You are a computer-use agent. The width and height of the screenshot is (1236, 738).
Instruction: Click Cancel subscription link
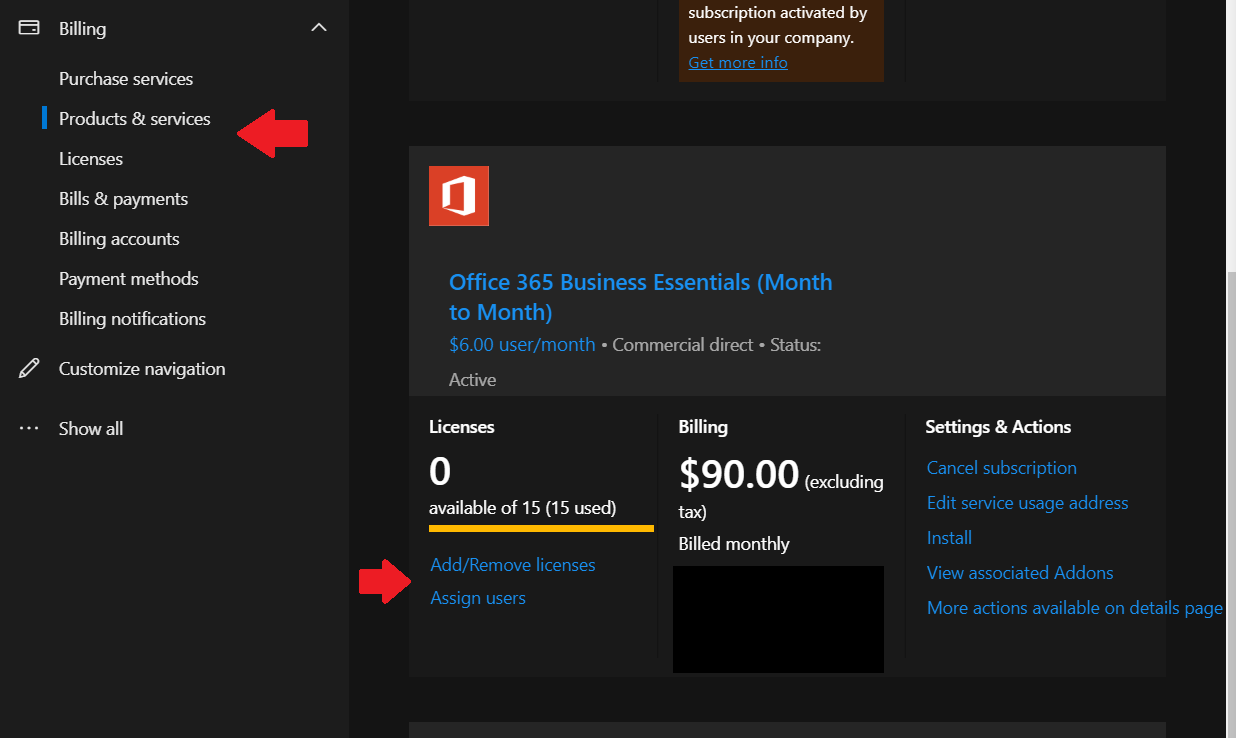pos(1001,468)
